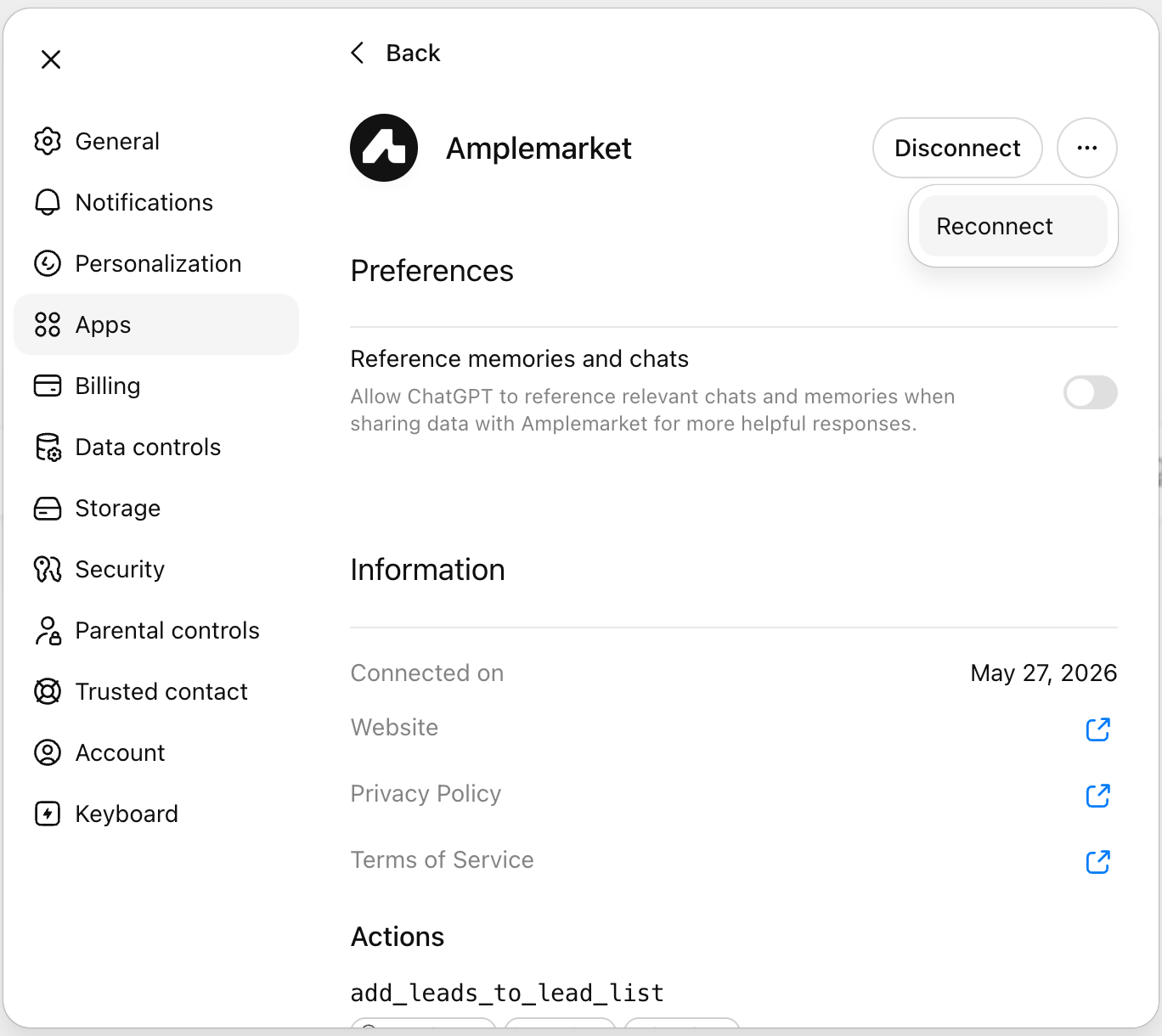Screen dimensions: 1162x1036
Task: Open Parental controls settings
Action: click(156, 630)
